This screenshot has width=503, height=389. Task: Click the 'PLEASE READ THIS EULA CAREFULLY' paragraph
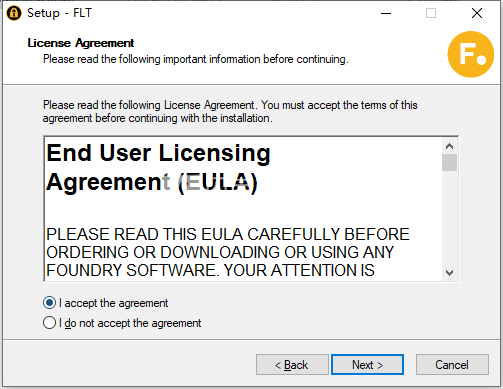click(228, 252)
